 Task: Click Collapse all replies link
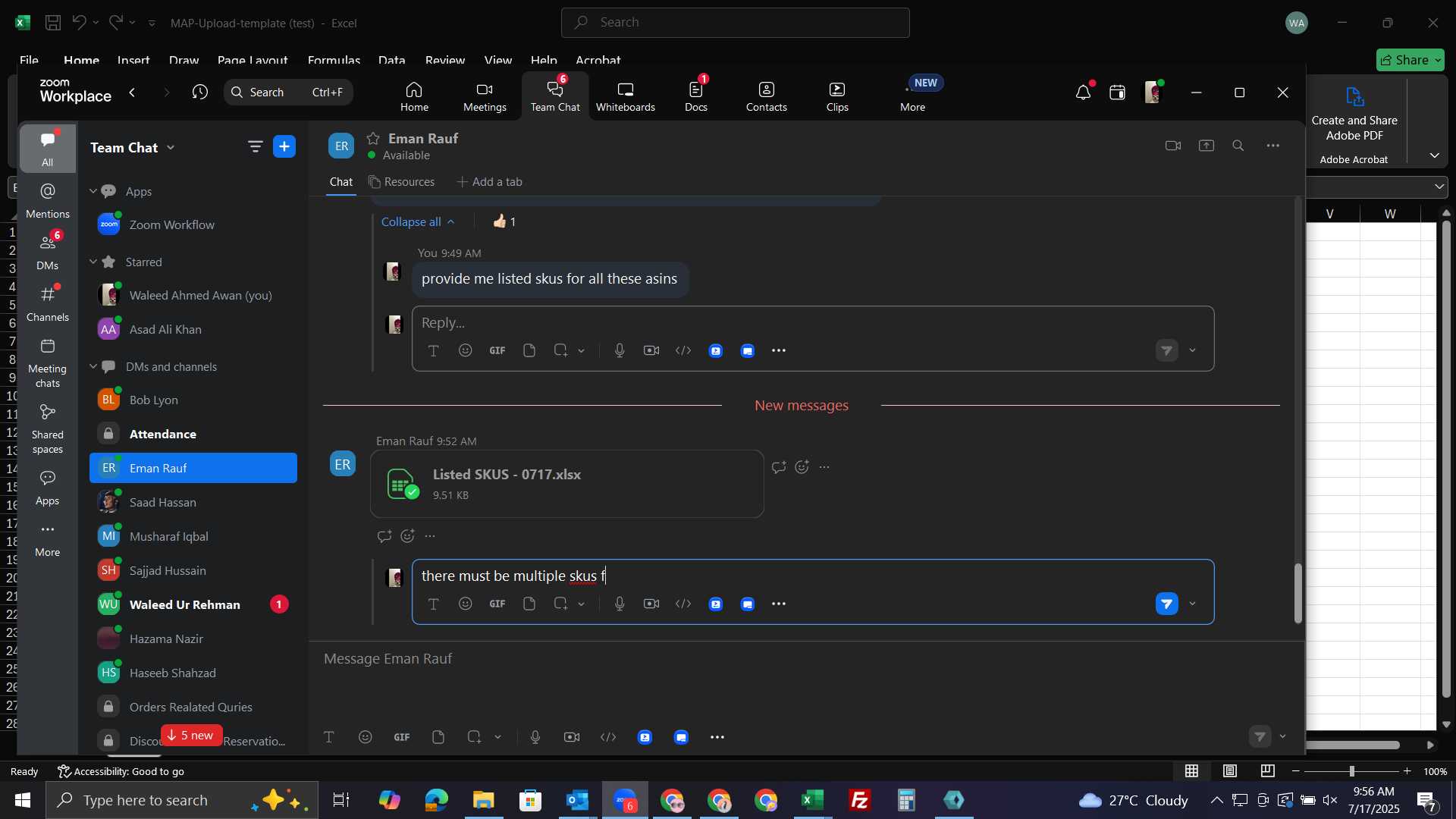click(418, 221)
